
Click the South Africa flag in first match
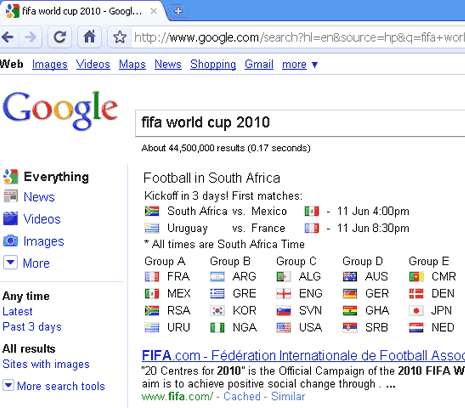tap(152, 211)
